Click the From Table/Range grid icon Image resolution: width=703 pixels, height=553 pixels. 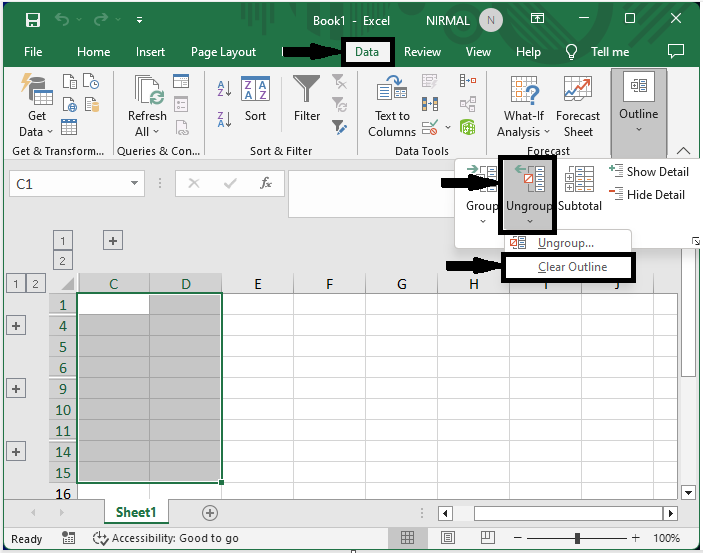69,127
